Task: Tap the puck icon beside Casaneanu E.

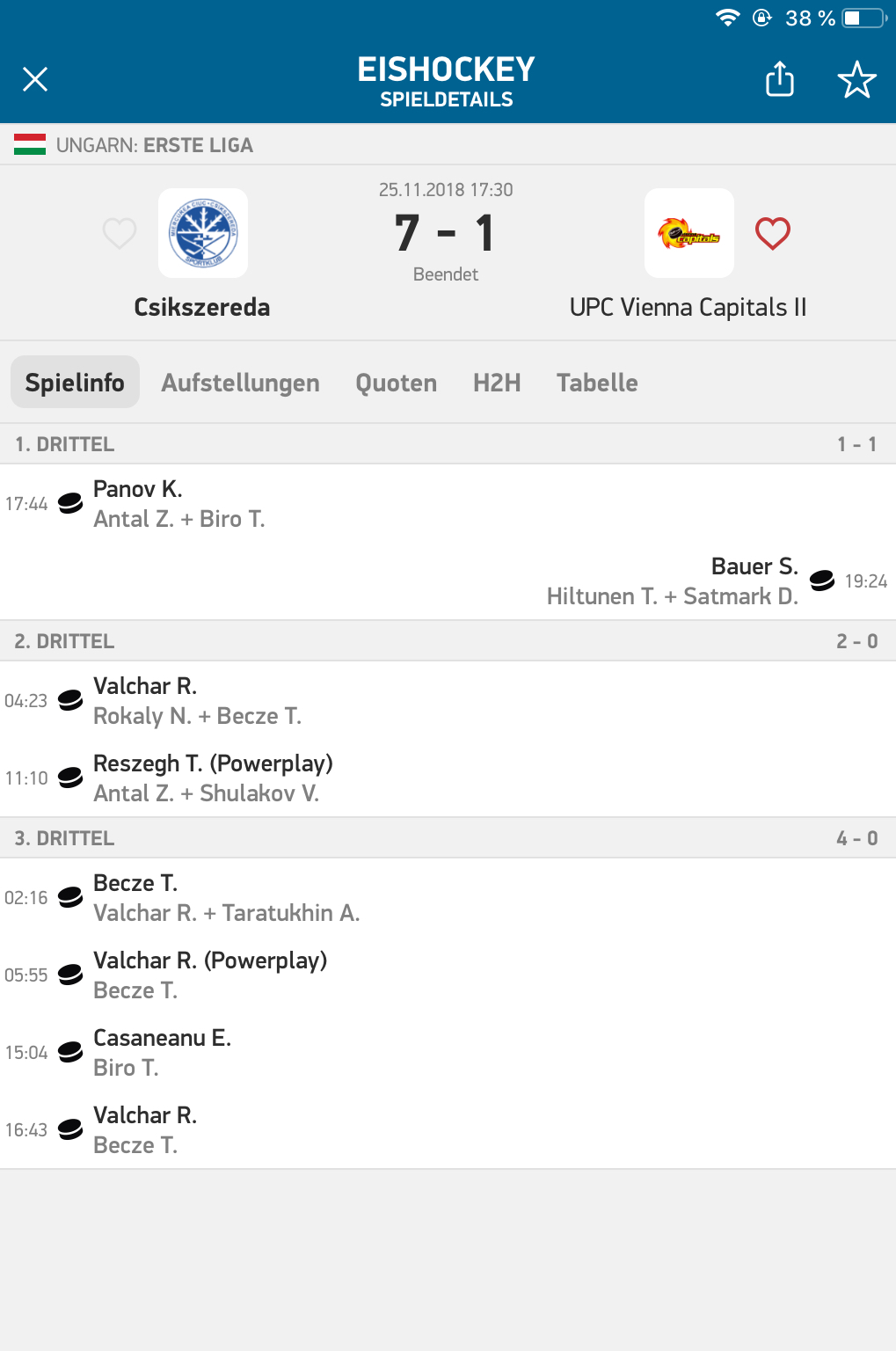Action: [70, 1052]
